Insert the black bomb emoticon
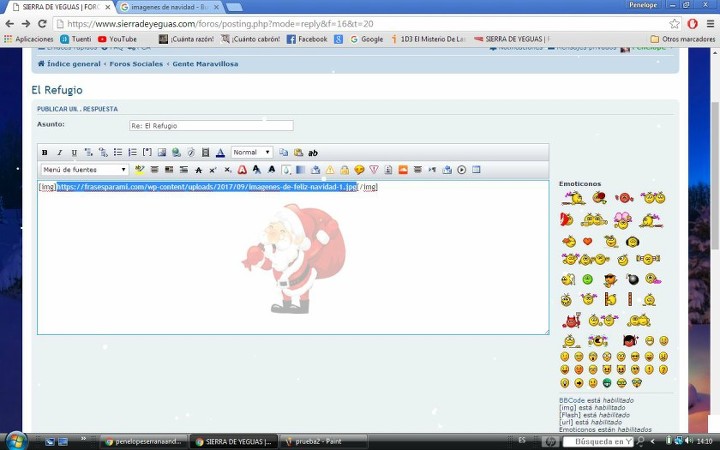720x450 pixels. point(632,279)
